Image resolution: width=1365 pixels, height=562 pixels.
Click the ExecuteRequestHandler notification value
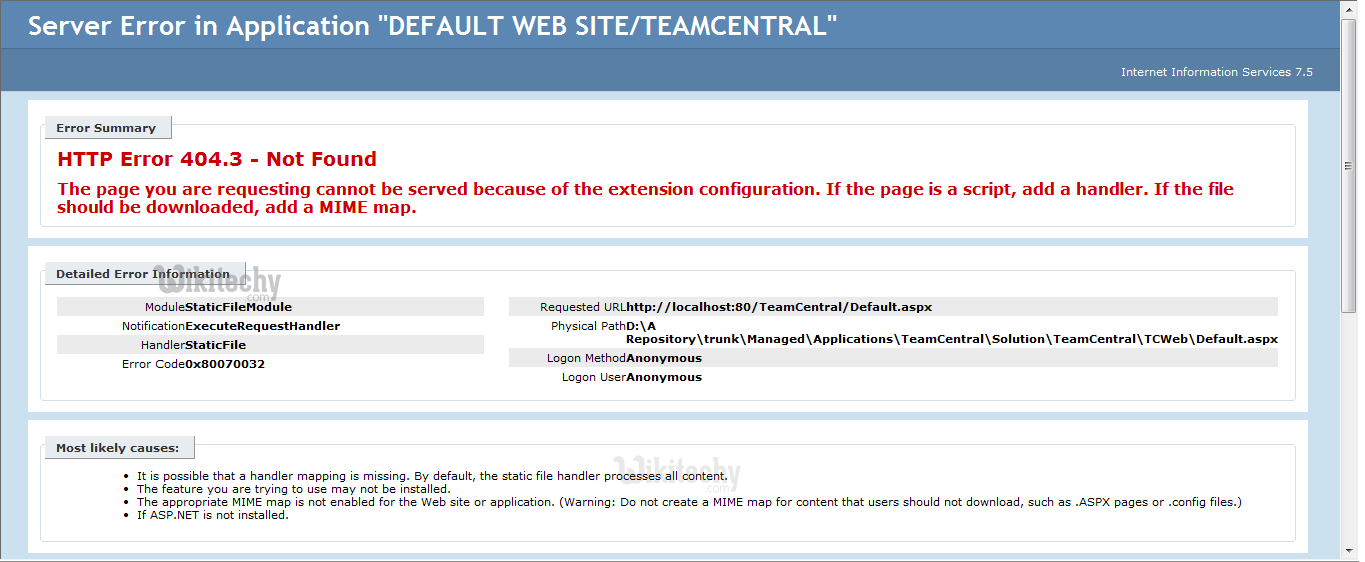[263, 326]
